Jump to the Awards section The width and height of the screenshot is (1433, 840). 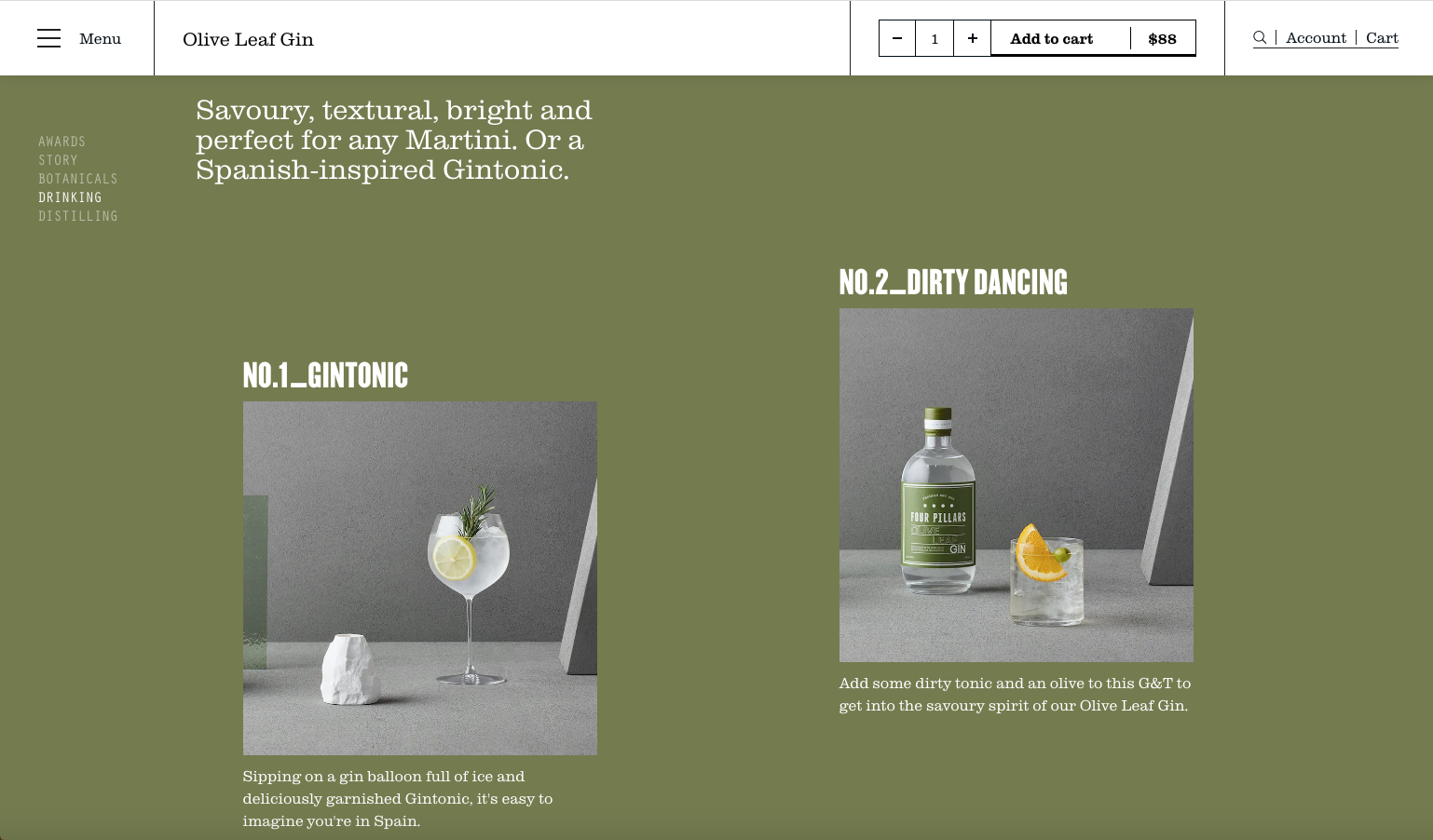[62, 142]
